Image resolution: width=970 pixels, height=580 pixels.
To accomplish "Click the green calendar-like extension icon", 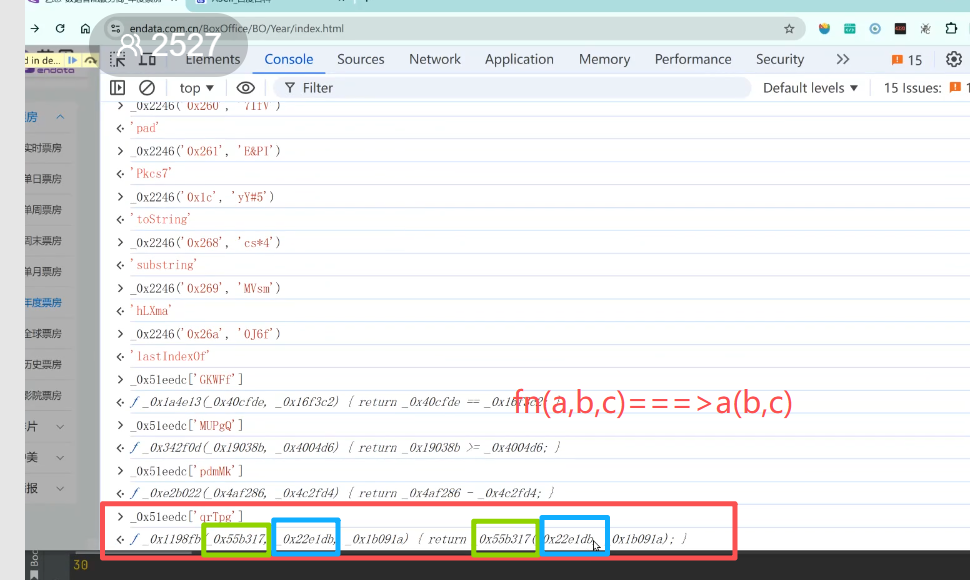I will (849, 28).
